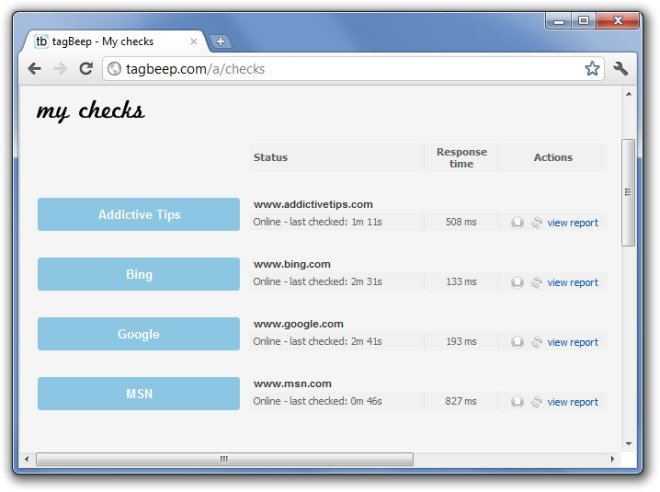Click the globe site icon in address bar
Viewport: 660px width, 492px height.
(x=114, y=69)
